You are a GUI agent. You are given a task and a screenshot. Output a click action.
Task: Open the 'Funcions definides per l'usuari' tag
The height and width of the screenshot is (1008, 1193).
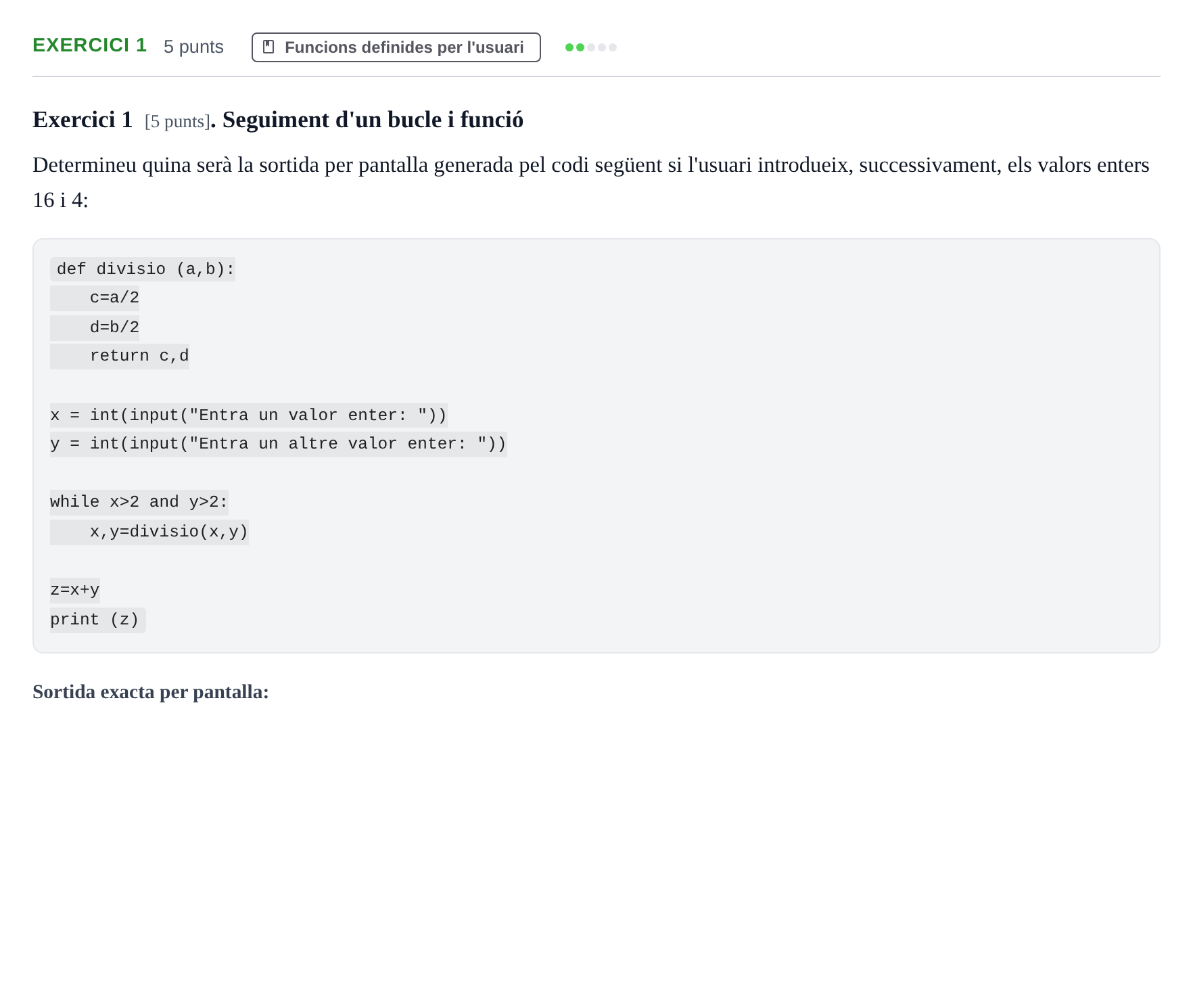click(396, 47)
